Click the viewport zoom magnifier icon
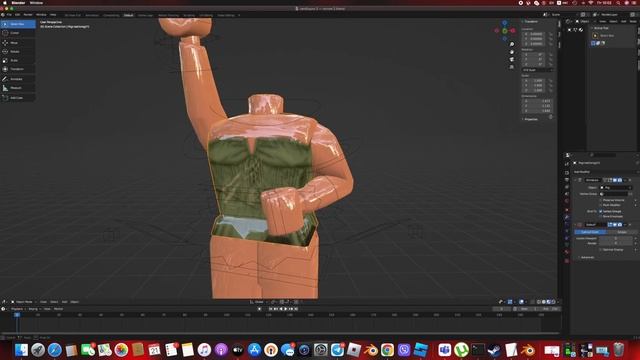The width and height of the screenshot is (640, 360). [512, 44]
